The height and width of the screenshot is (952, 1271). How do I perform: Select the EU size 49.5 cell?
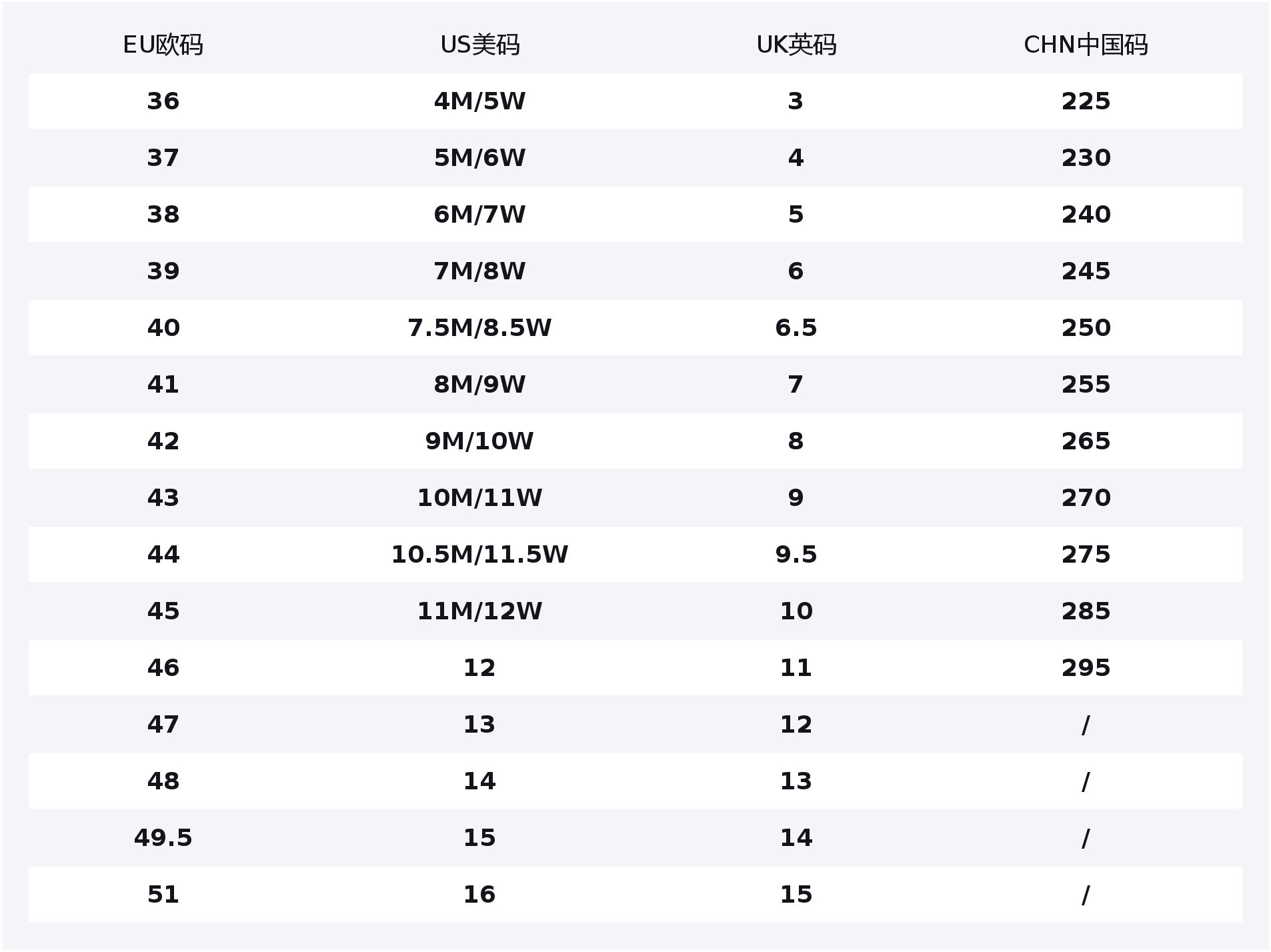[163, 838]
